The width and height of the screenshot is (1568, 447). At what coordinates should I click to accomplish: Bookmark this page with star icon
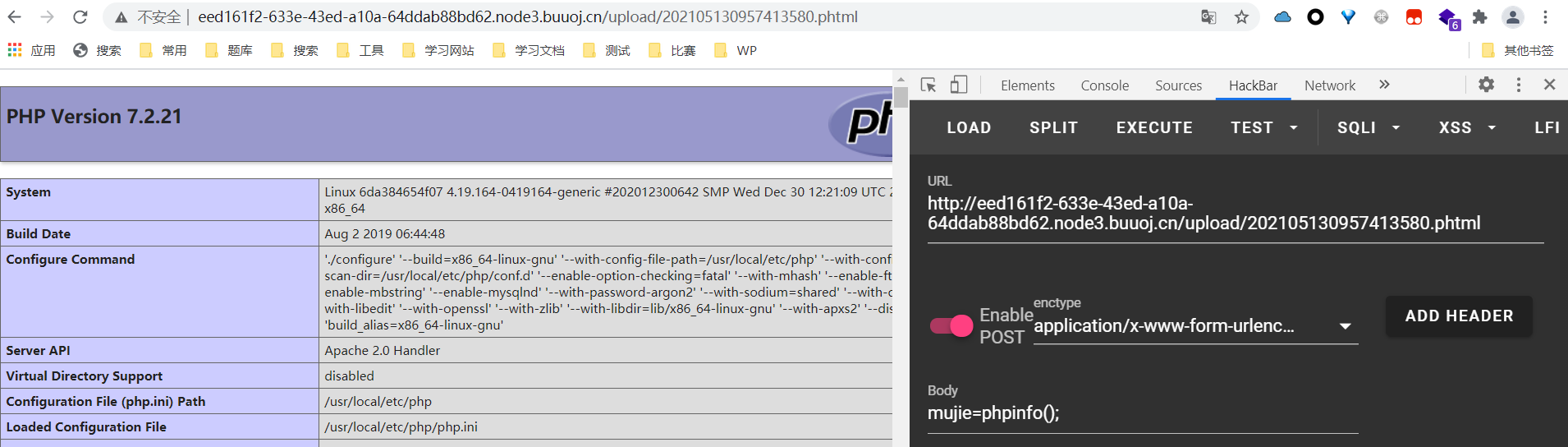1241,17
